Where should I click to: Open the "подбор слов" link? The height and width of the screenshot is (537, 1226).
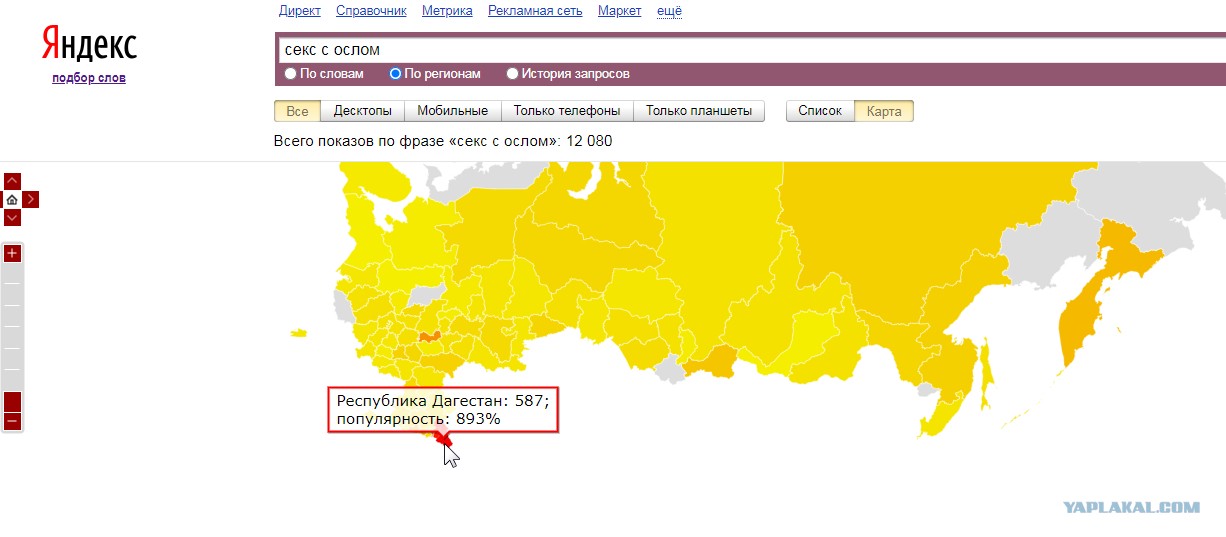(x=89, y=78)
